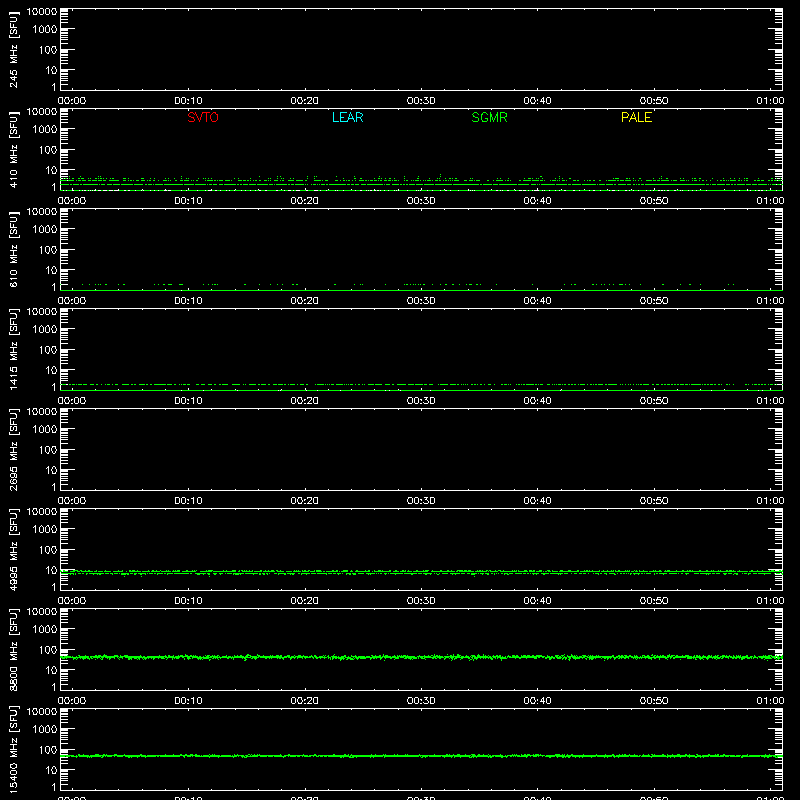This screenshot has width=800, height=800.
Task: Click the dashed green trace in the 1415 MHz panel
Action: 421,384
